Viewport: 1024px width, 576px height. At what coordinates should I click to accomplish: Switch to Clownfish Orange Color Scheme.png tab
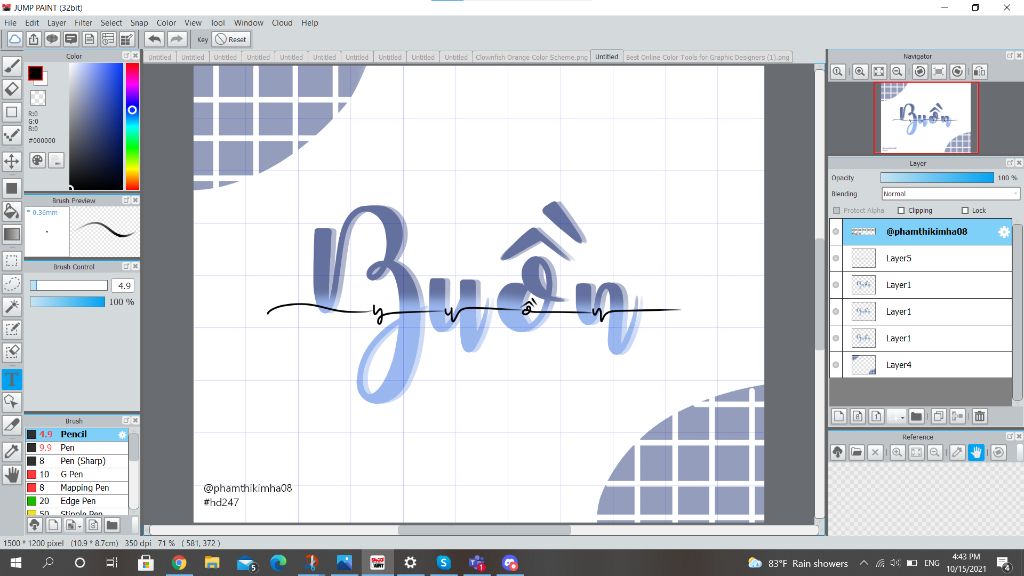pos(532,57)
